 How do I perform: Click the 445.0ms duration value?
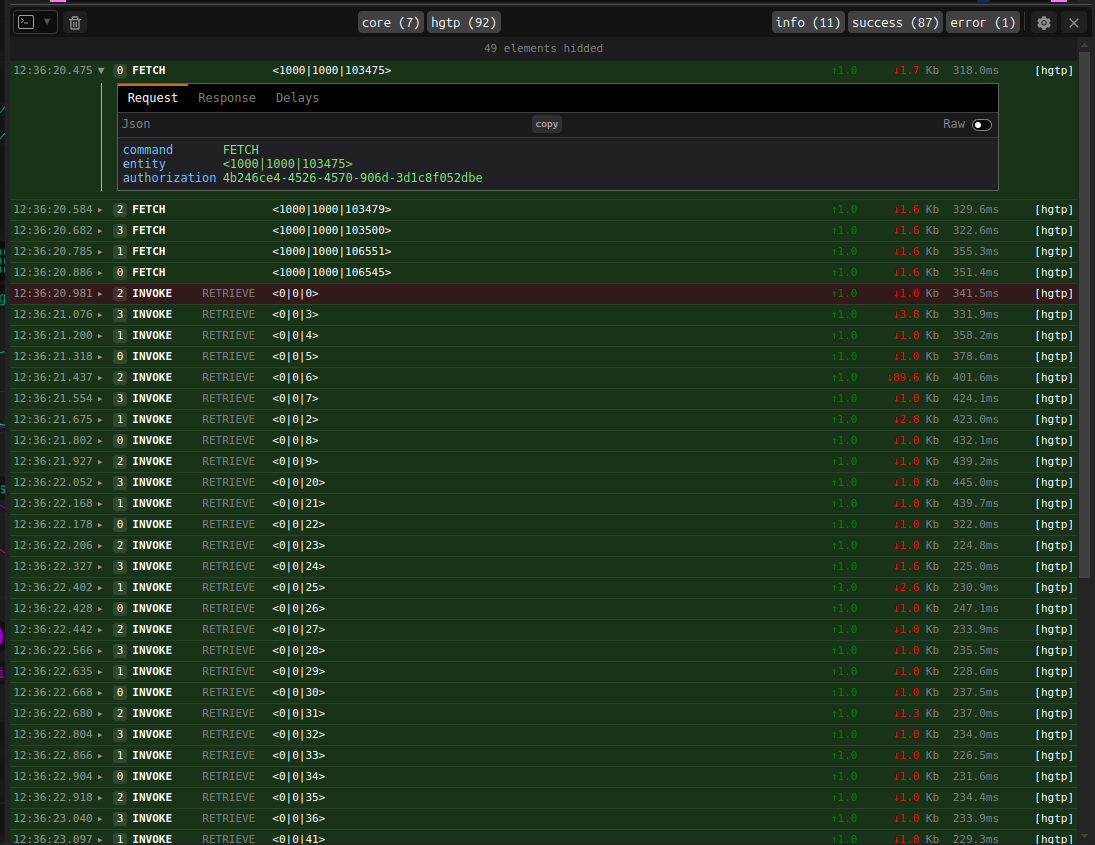pos(976,483)
